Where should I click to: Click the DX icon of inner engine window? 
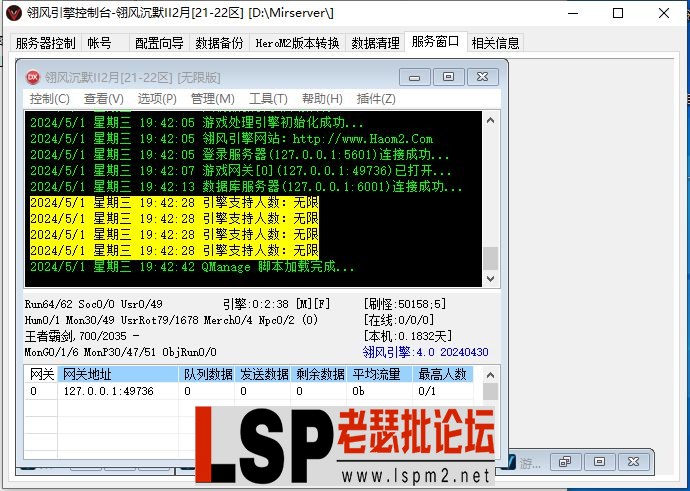(33, 77)
